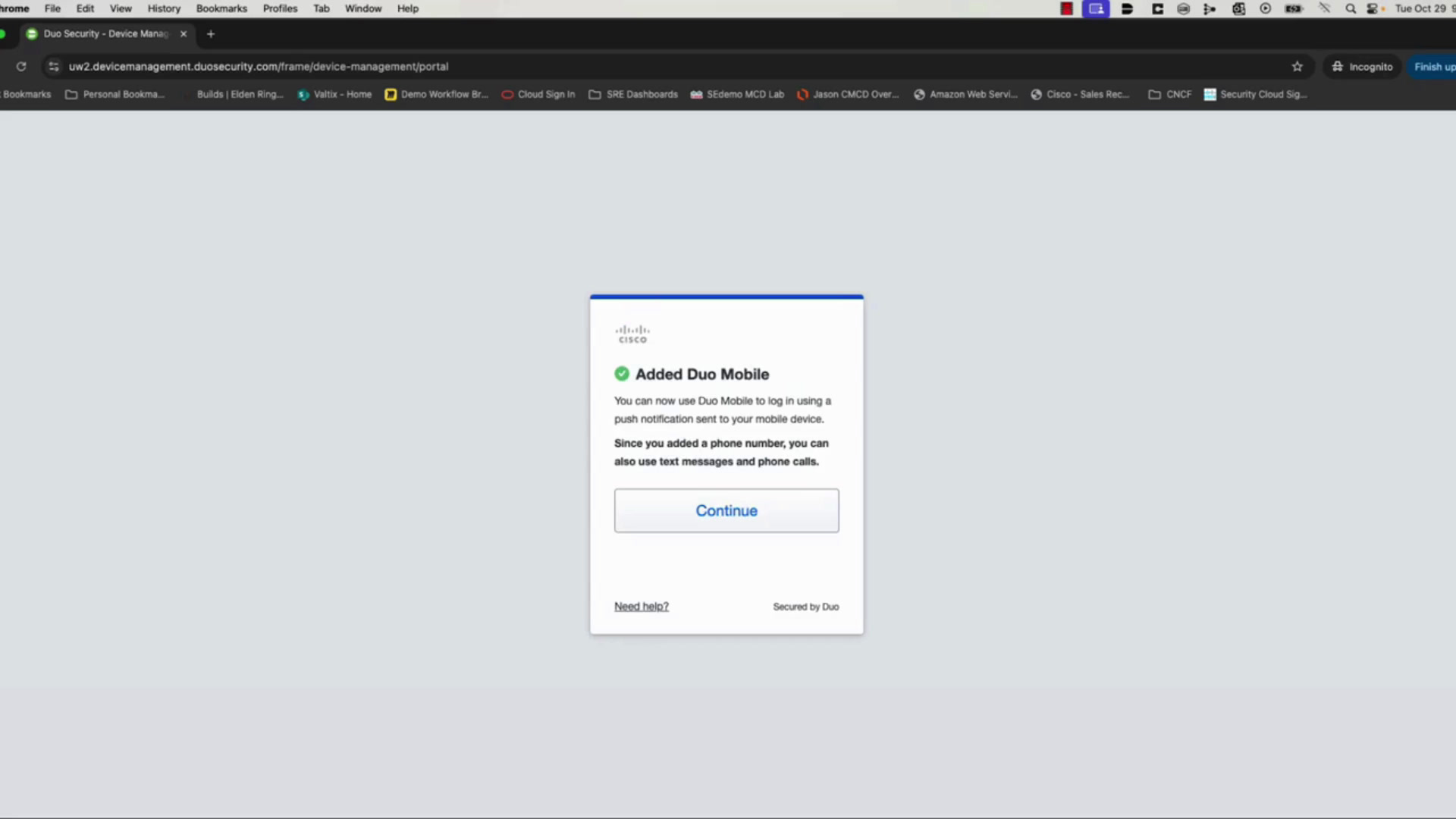Open the Profiles menu
Screen dimensions: 1456x819
point(280,9)
